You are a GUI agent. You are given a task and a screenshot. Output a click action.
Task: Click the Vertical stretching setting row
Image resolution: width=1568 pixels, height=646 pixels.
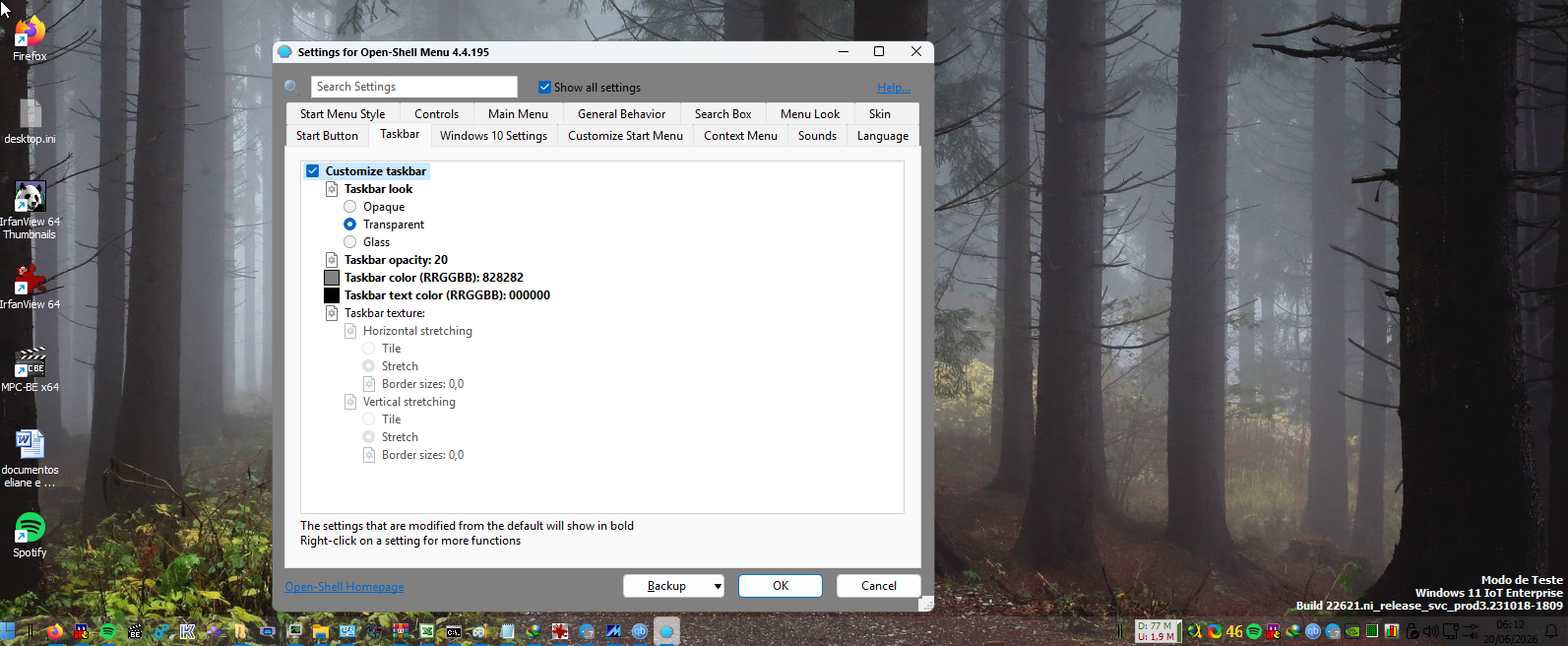pyautogui.click(x=409, y=402)
